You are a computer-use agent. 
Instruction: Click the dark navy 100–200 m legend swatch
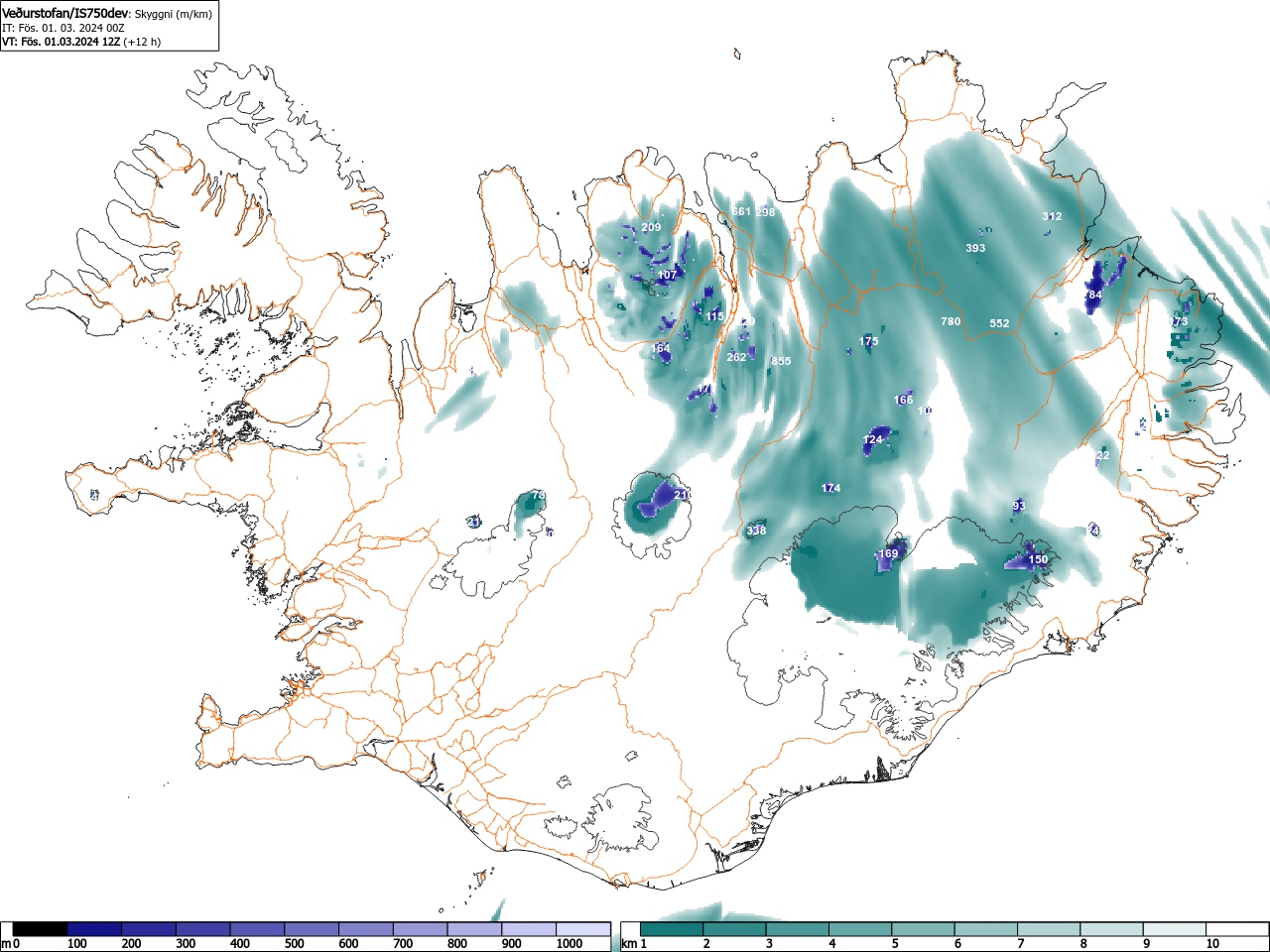coord(95,929)
